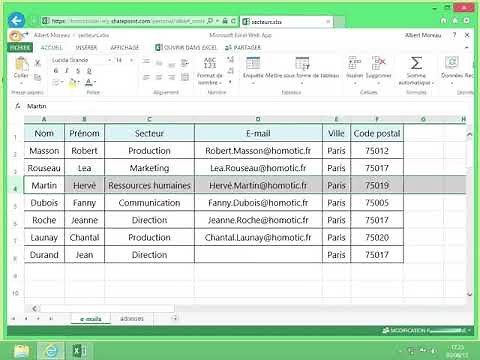The height and width of the screenshot is (360, 480).
Task: Toggle bold (G) formatting
Action: tap(56, 71)
